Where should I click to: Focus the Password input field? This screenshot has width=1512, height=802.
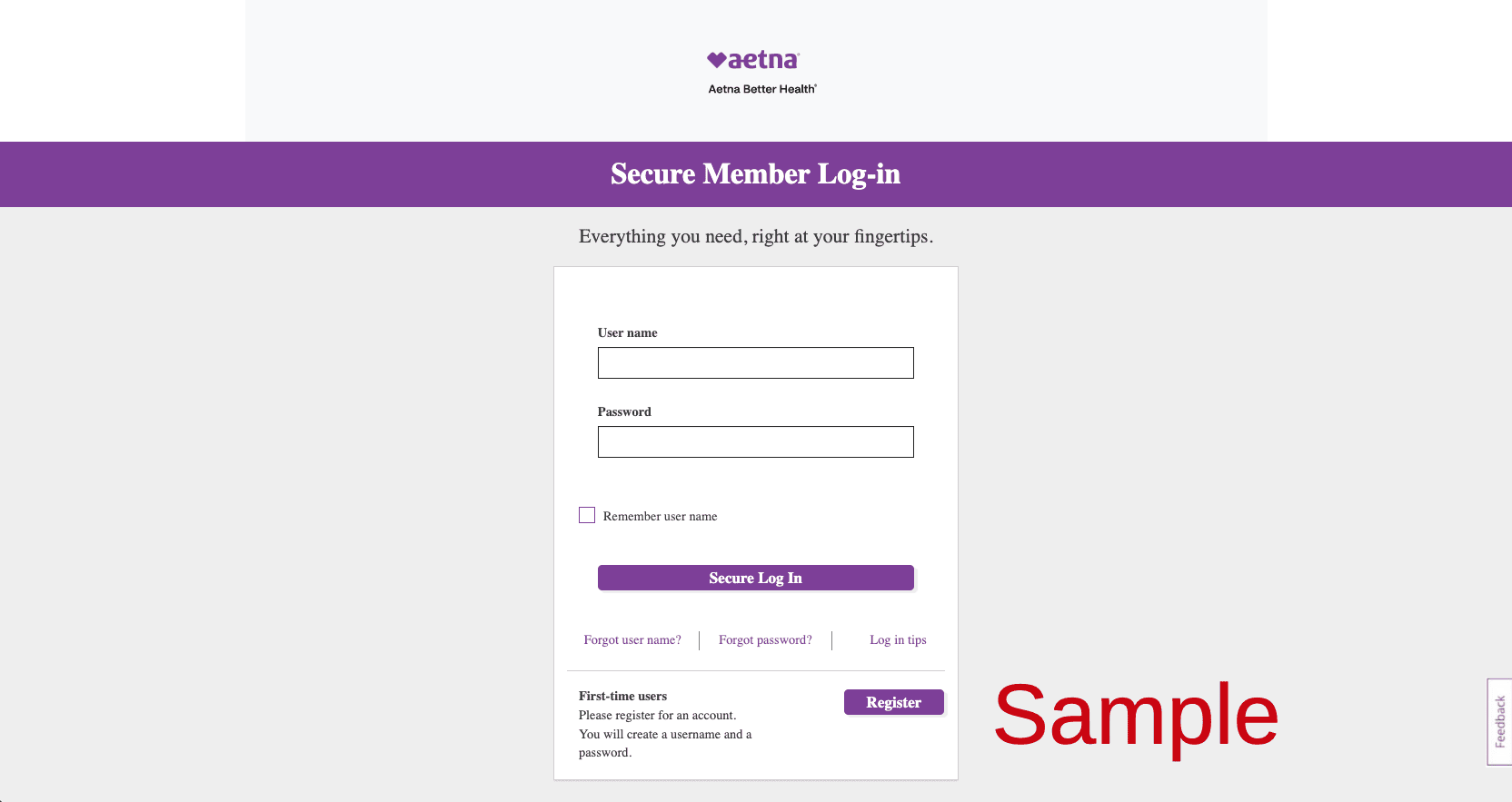[755, 441]
